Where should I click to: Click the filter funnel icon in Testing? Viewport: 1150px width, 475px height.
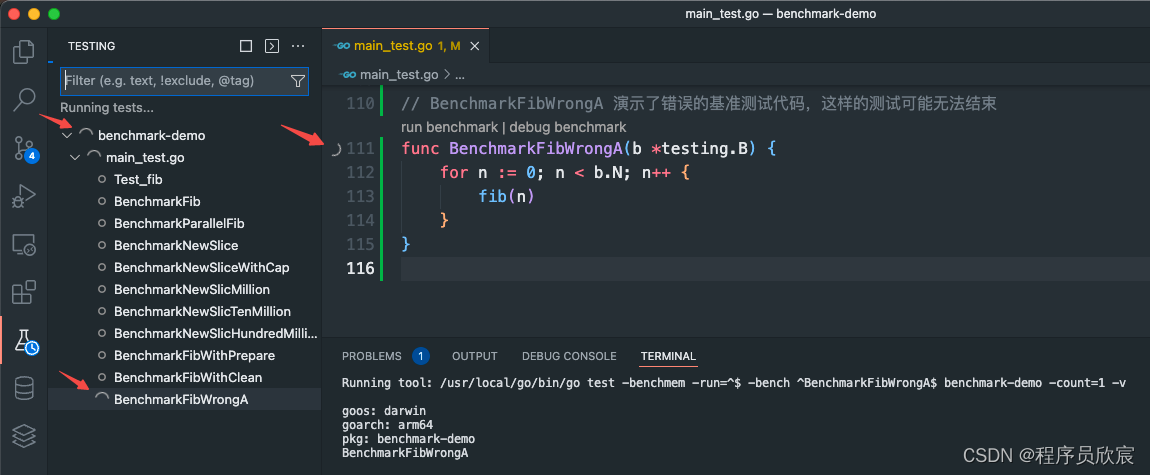coord(298,81)
